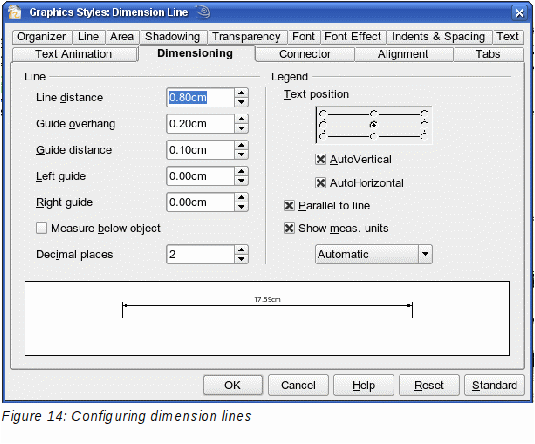Switch to the Organizer tab
535x444 pixels.
click(x=42, y=37)
